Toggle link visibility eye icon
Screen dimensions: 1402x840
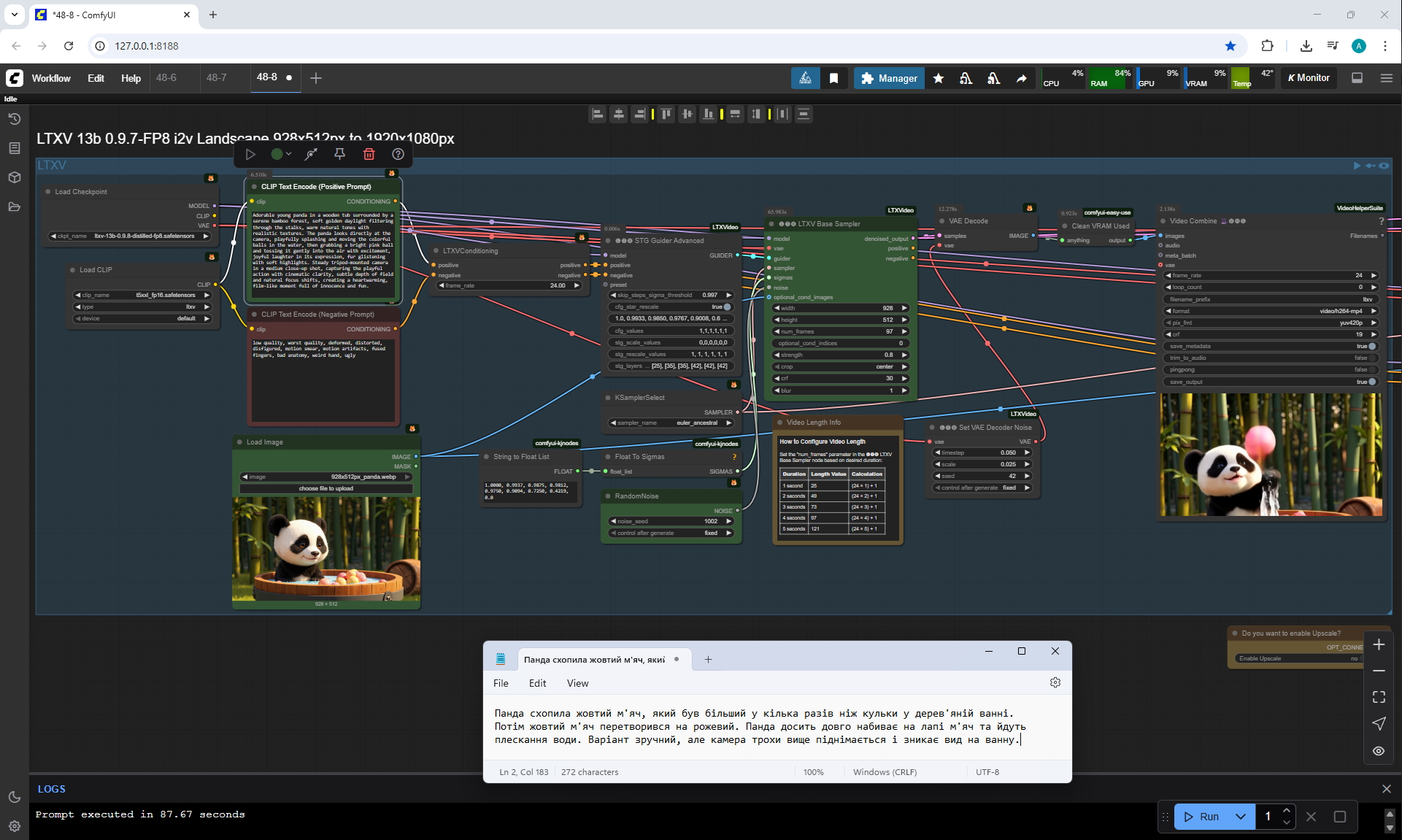coord(1379,750)
